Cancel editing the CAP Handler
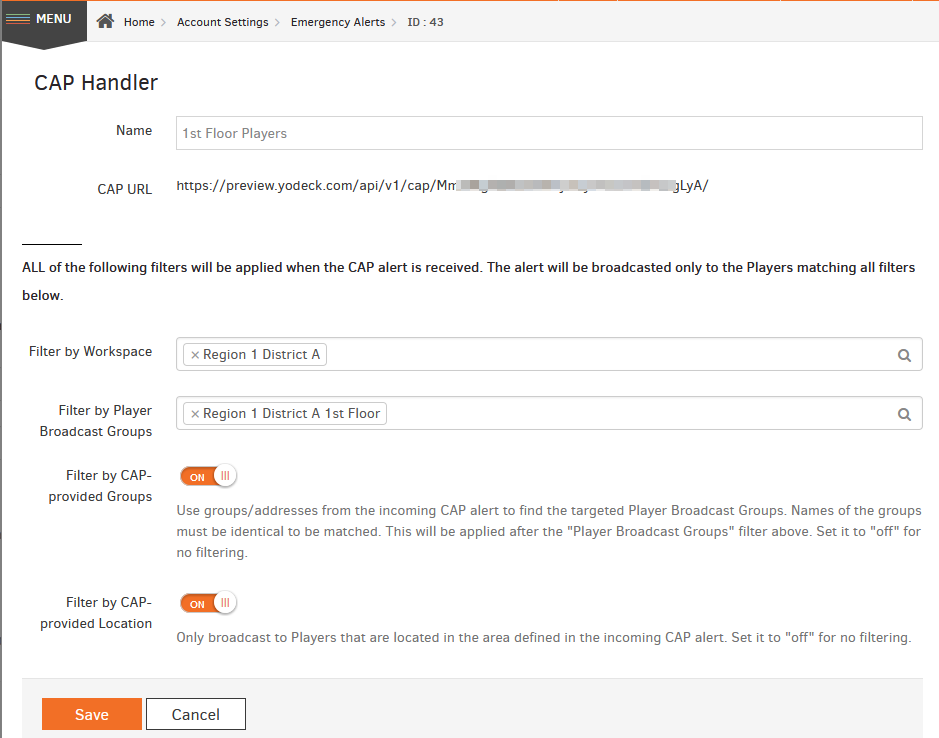This screenshot has width=939, height=738. pos(195,714)
